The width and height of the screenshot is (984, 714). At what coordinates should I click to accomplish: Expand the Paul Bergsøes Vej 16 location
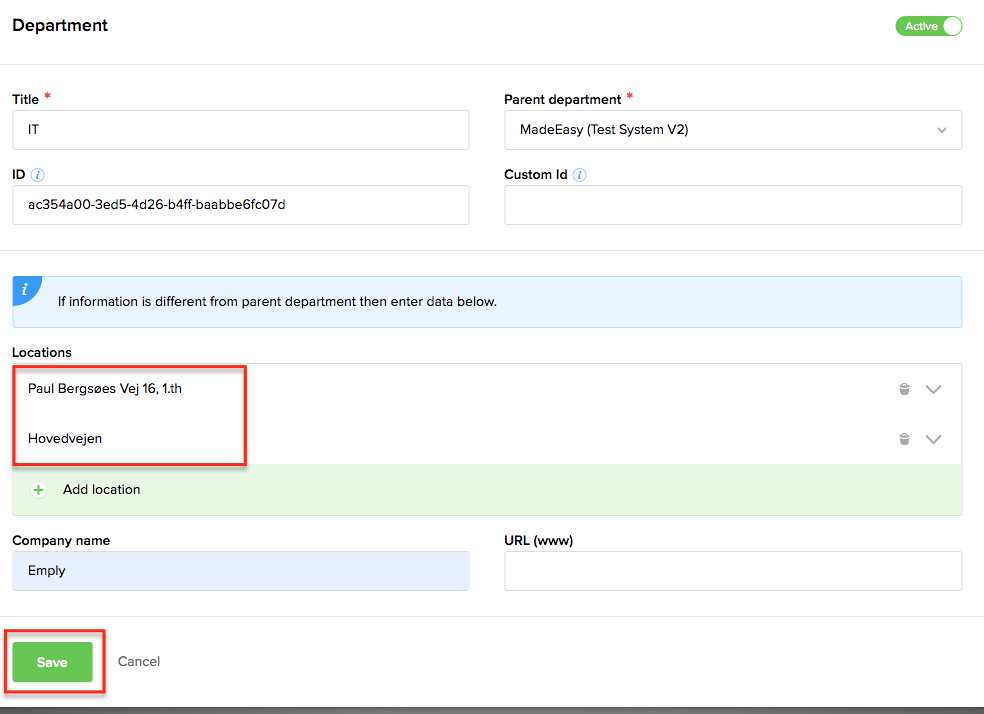[933, 389]
